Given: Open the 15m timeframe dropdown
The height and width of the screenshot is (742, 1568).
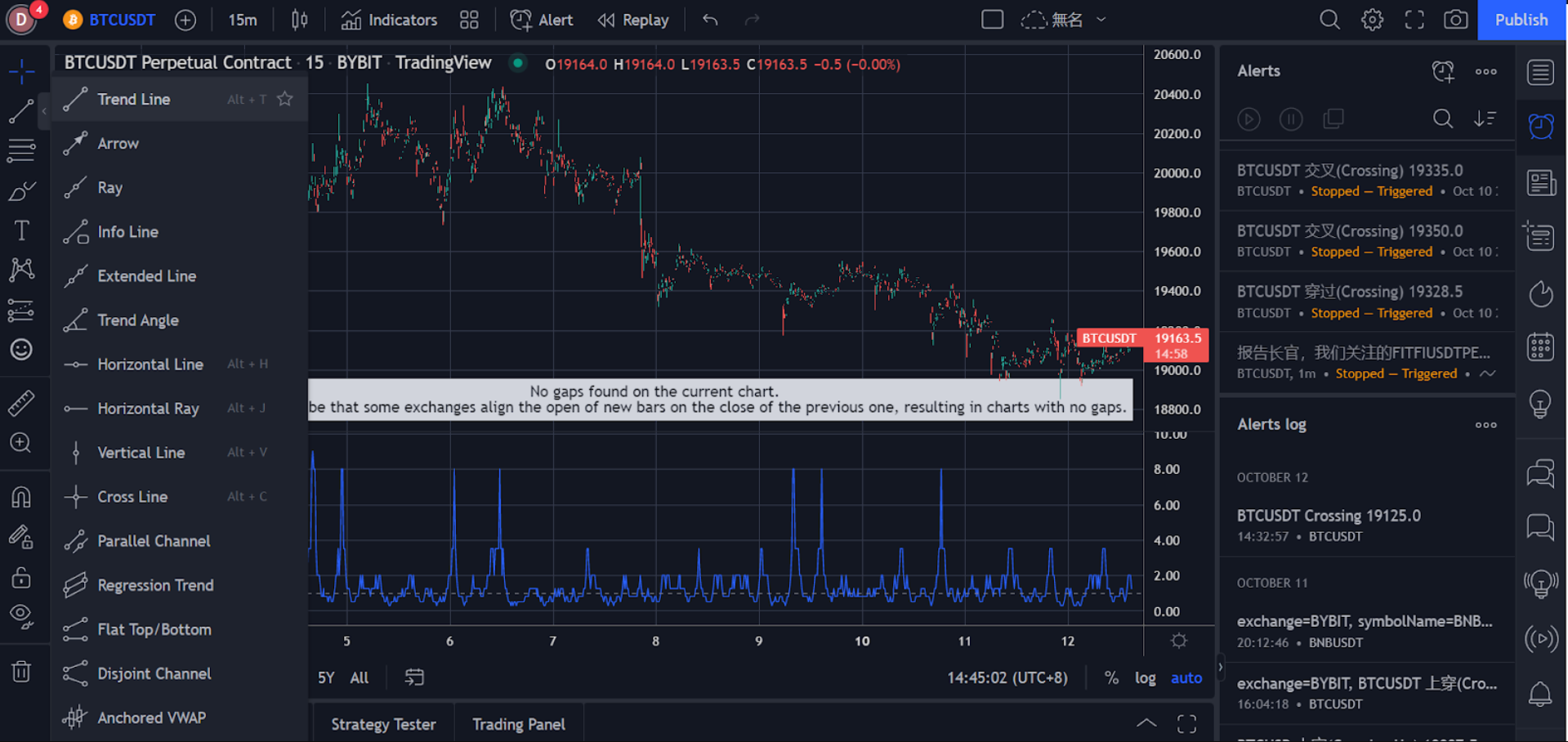Looking at the screenshot, I should click(x=242, y=20).
